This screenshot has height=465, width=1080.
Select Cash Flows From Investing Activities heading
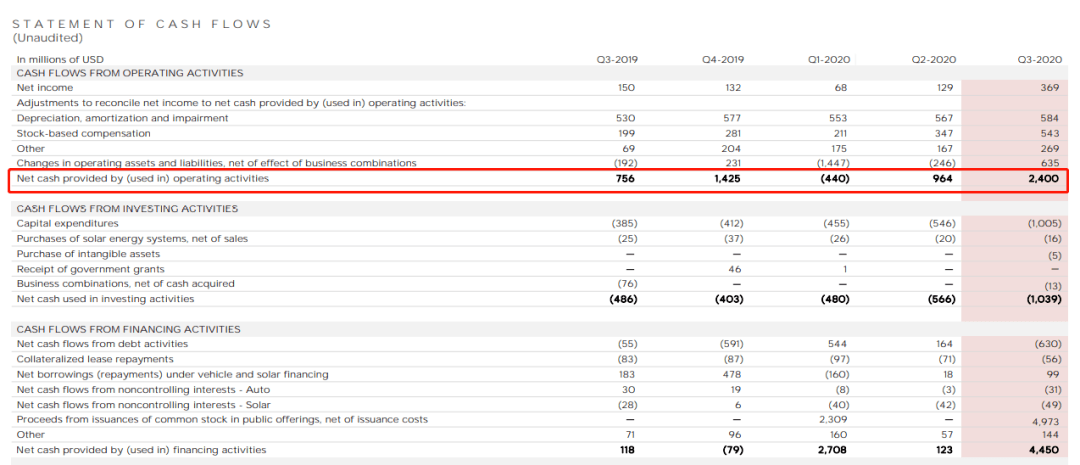[127, 208]
